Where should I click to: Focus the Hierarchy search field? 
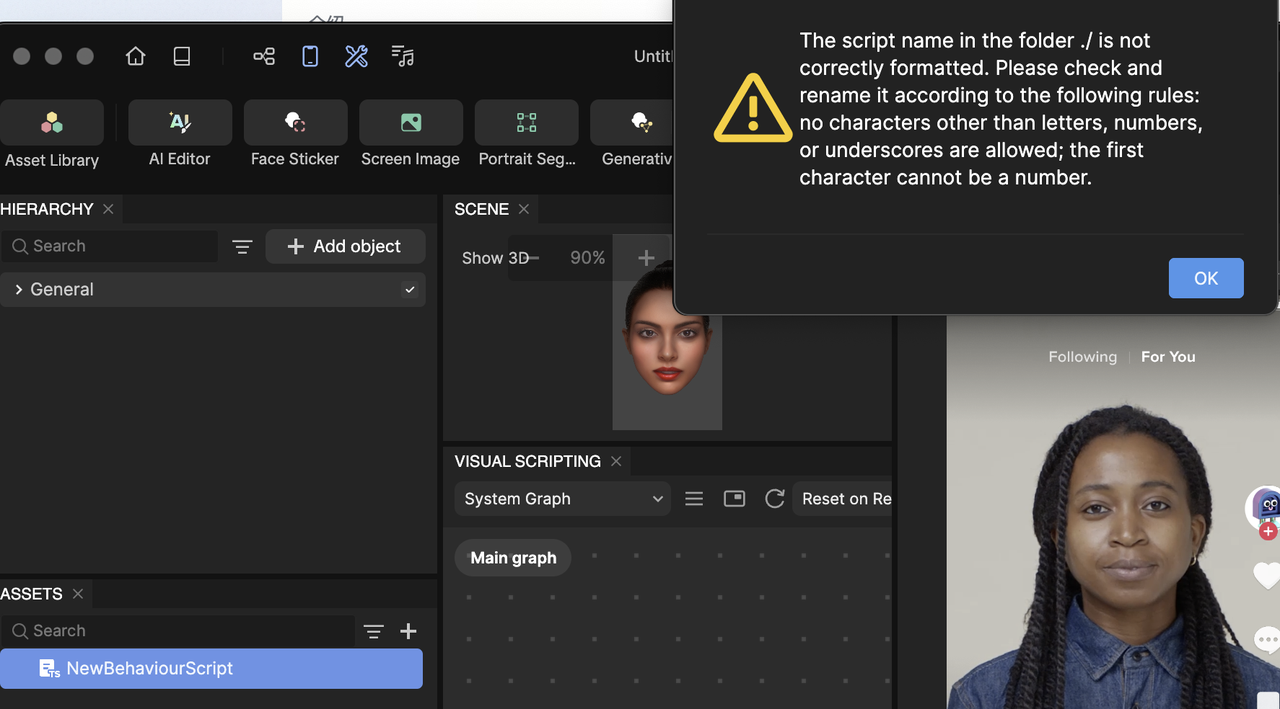pyautogui.click(x=109, y=246)
